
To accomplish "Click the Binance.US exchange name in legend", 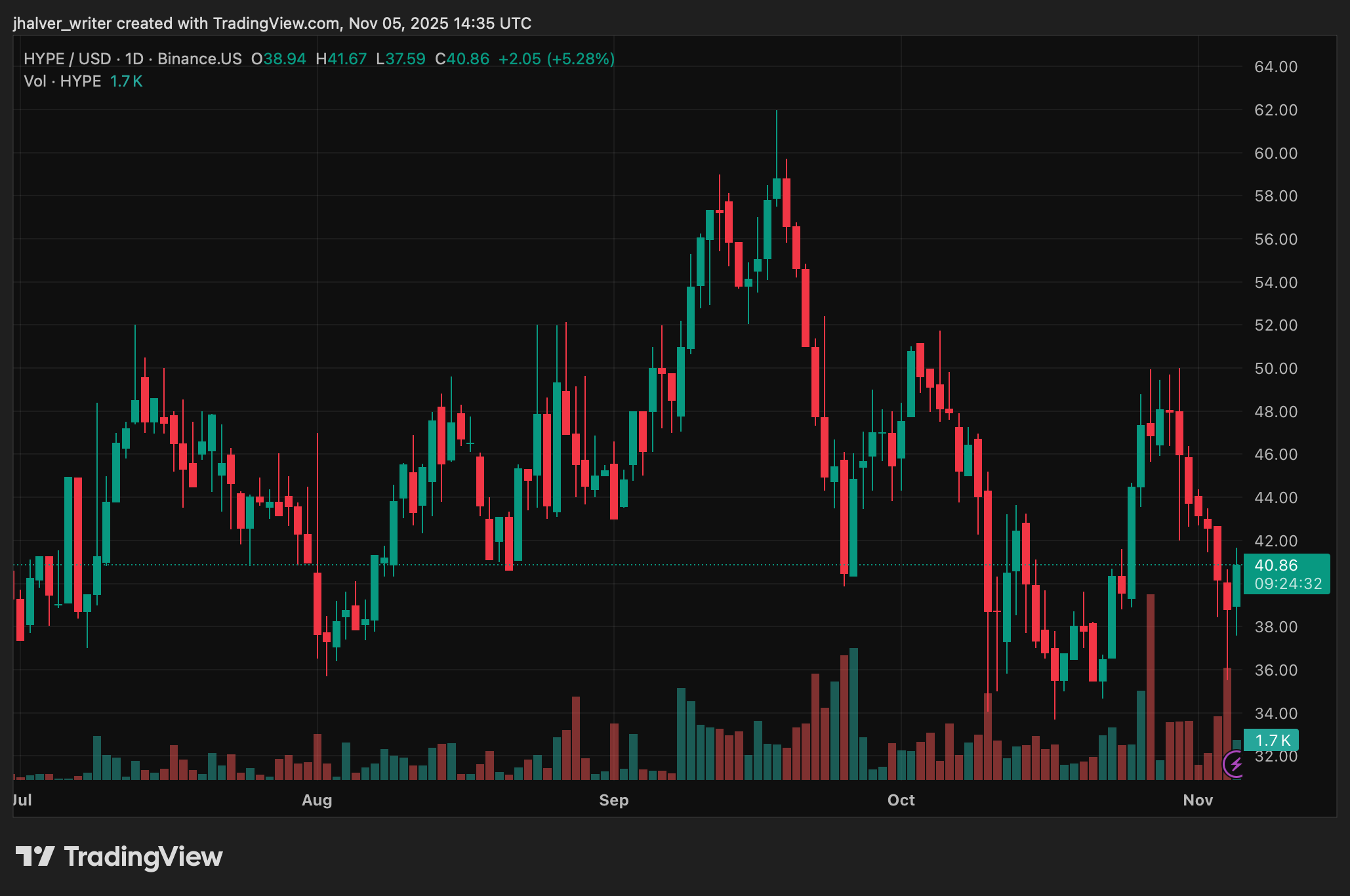I will tap(199, 59).
